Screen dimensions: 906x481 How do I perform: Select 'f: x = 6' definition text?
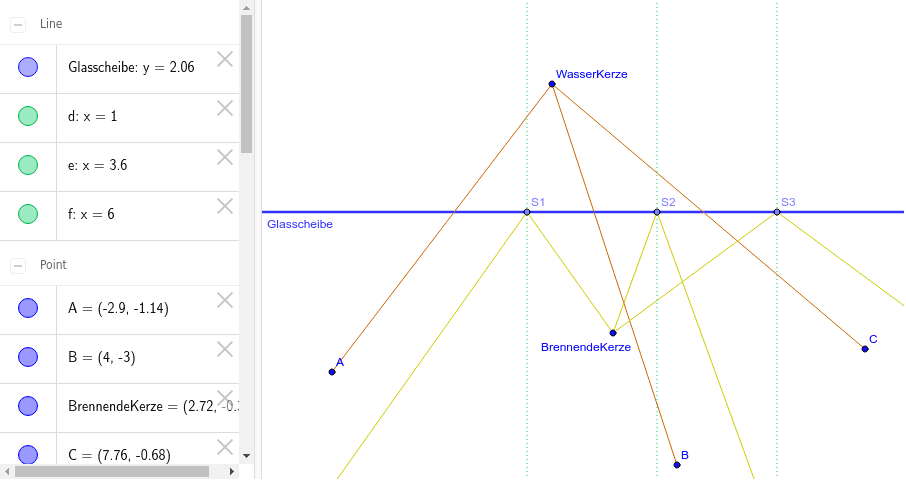coord(91,214)
